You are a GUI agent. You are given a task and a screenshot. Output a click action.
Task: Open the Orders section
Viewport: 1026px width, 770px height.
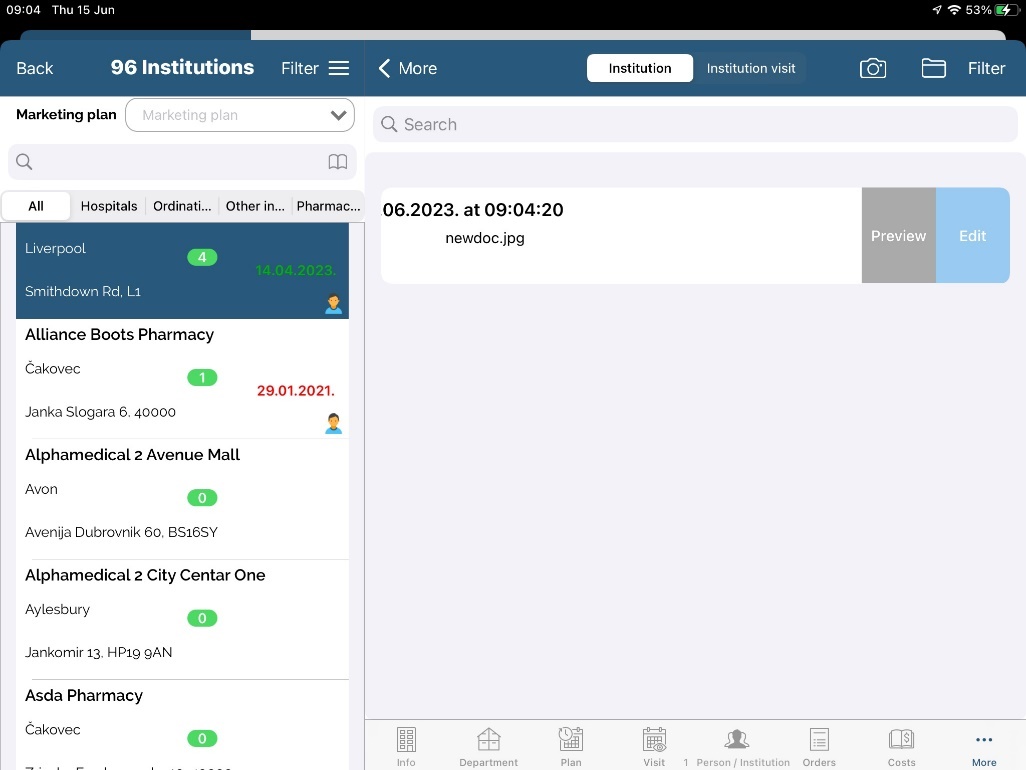[819, 745]
